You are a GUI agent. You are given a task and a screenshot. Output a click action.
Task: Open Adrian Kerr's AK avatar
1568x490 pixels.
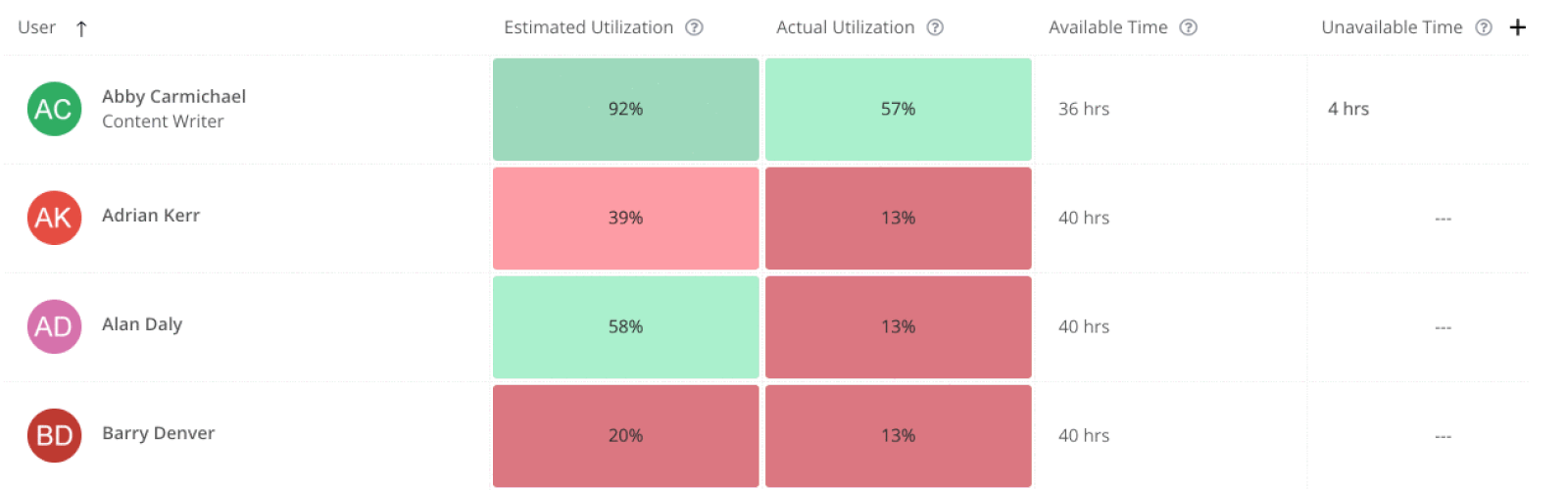click(x=54, y=218)
